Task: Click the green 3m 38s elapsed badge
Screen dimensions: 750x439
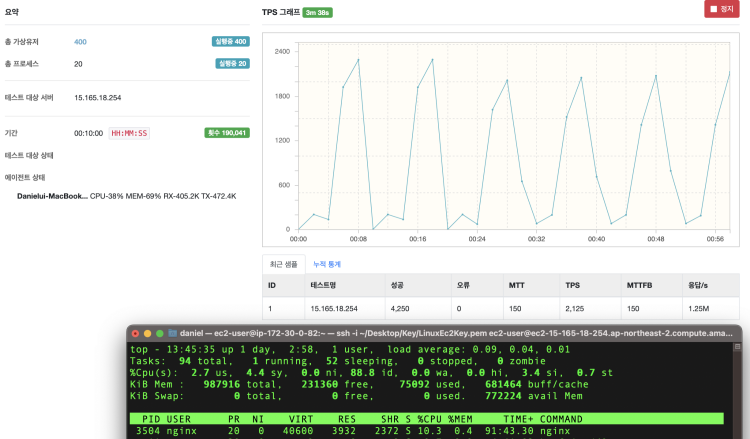Action: pyautogui.click(x=317, y=13)
